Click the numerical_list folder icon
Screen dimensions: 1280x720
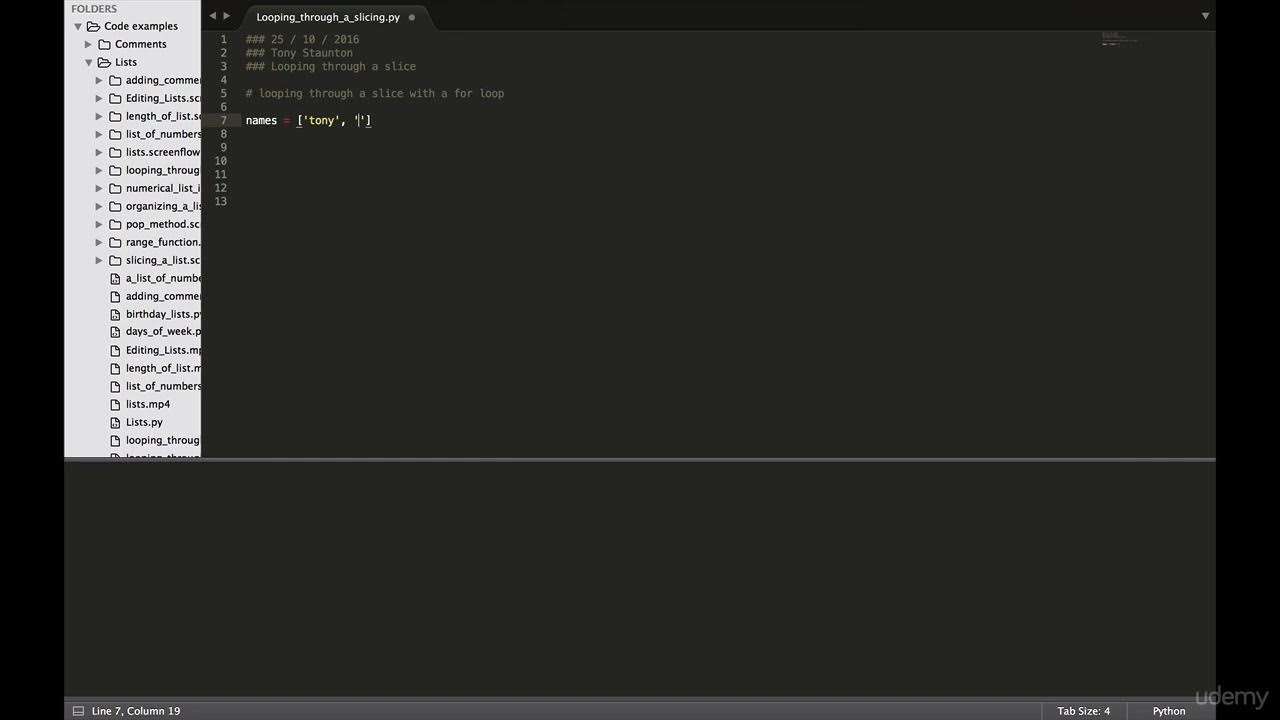click(115, 188)
